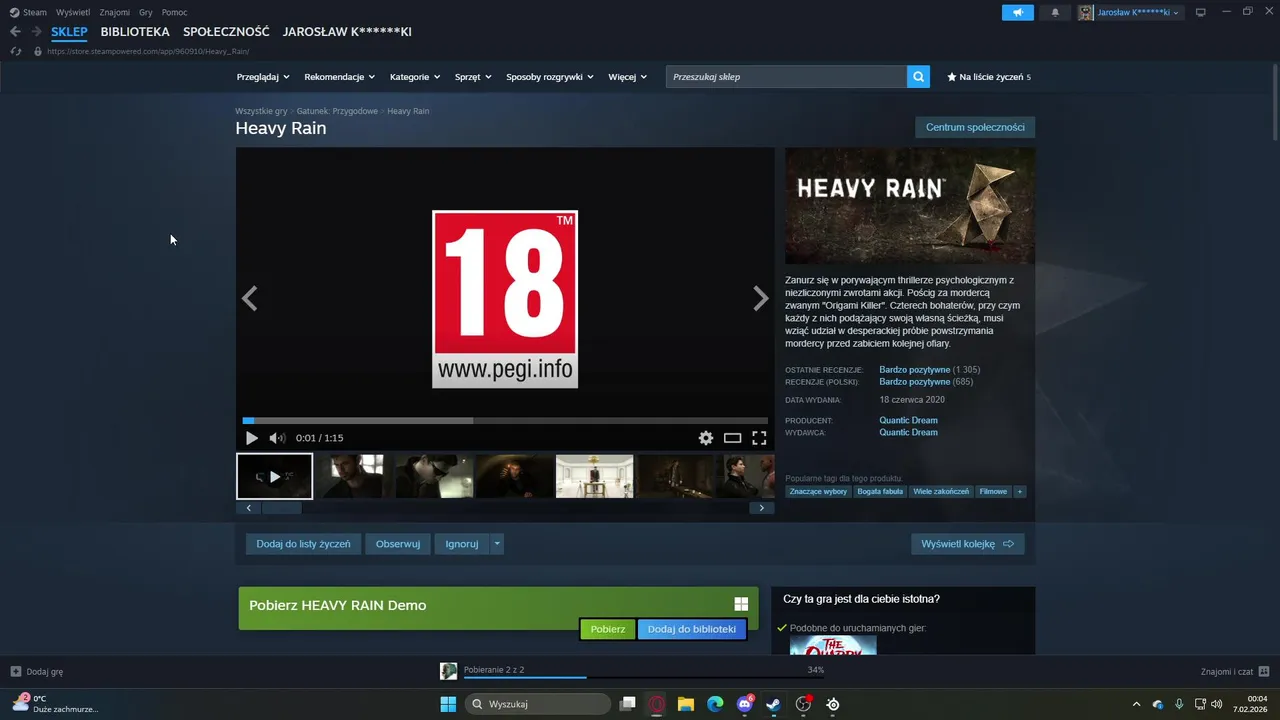This screenshot has height=720, width=1280.
Task: Show hidden system tray icons
Action: point(1136,704)
